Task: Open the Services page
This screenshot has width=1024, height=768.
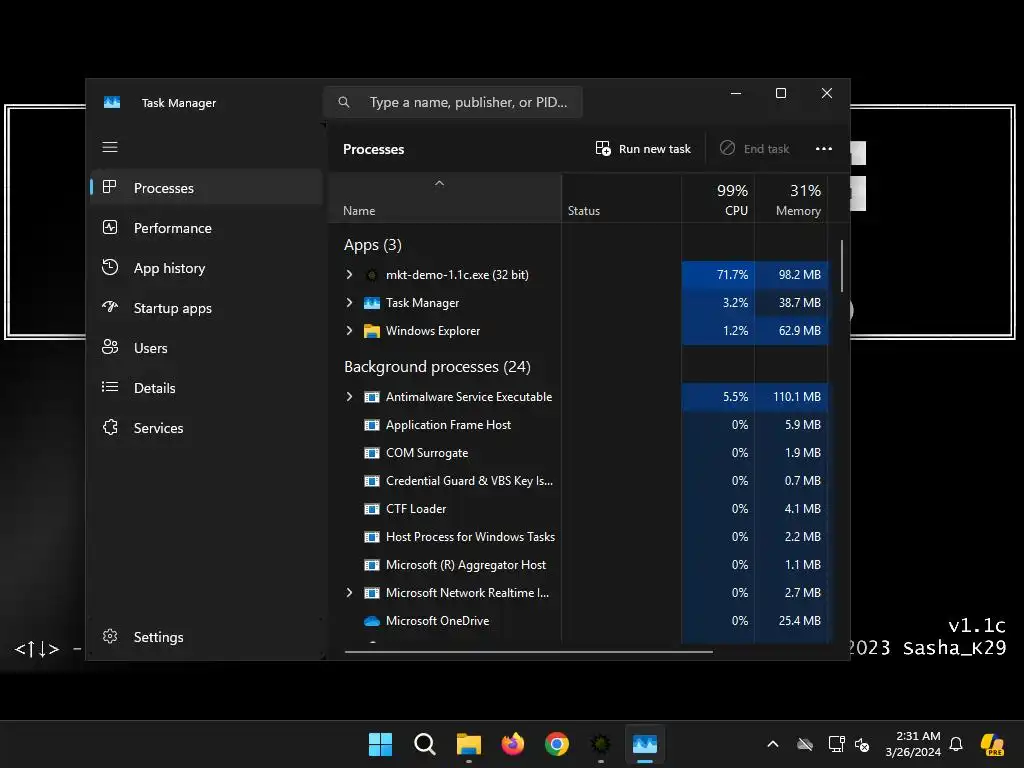Action: 206,428
